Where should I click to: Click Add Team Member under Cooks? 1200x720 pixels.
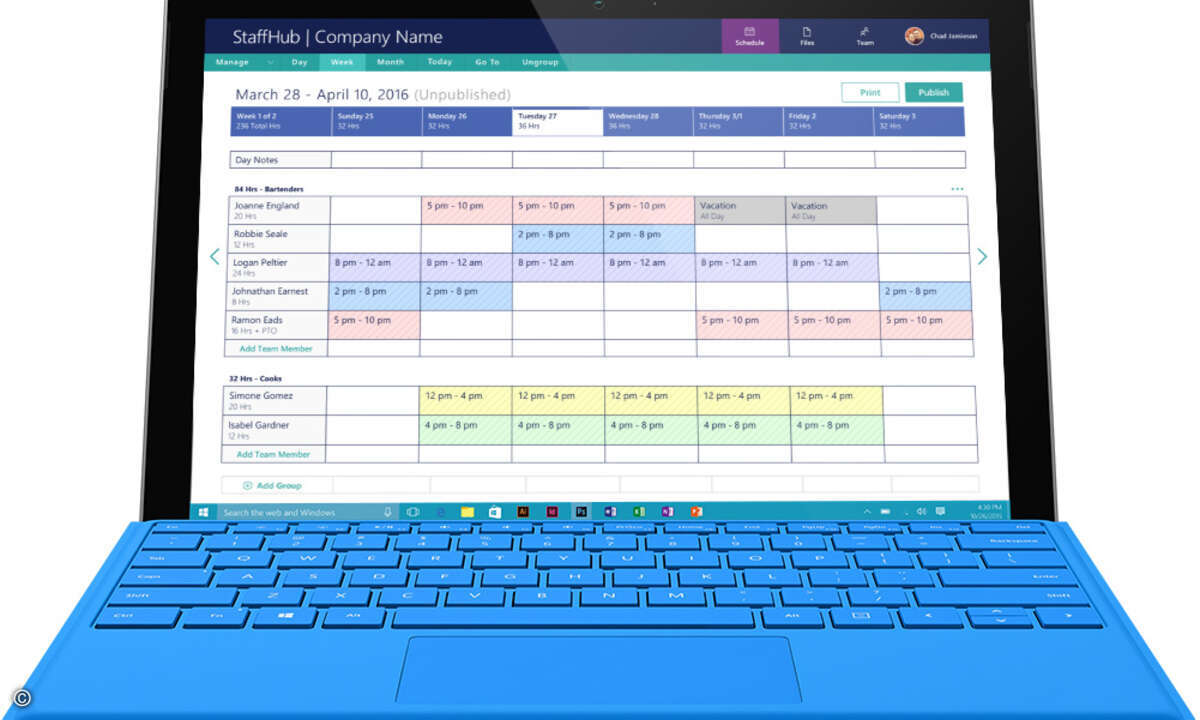tap(273, 454)
